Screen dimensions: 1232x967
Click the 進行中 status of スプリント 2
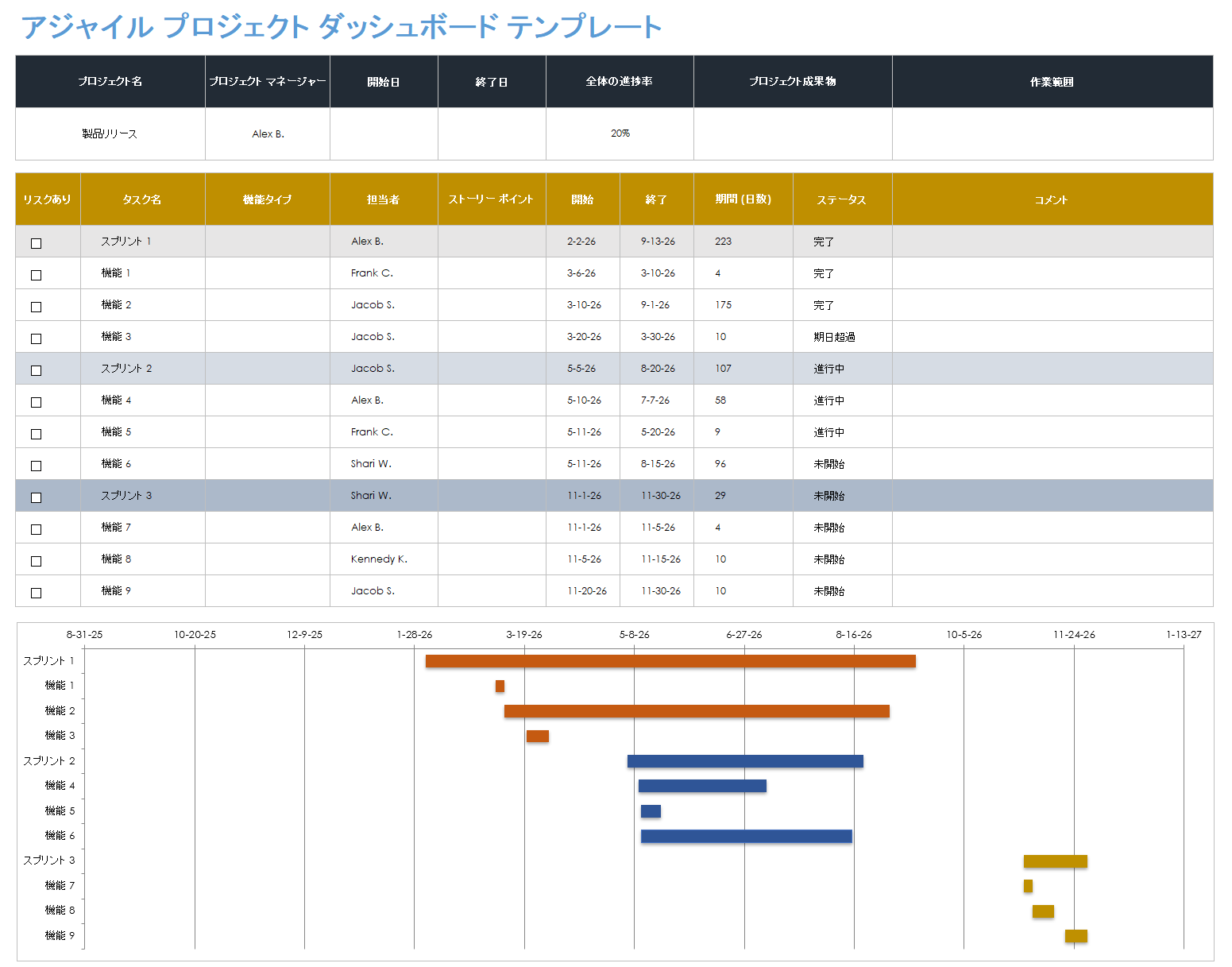coord(843,369)
